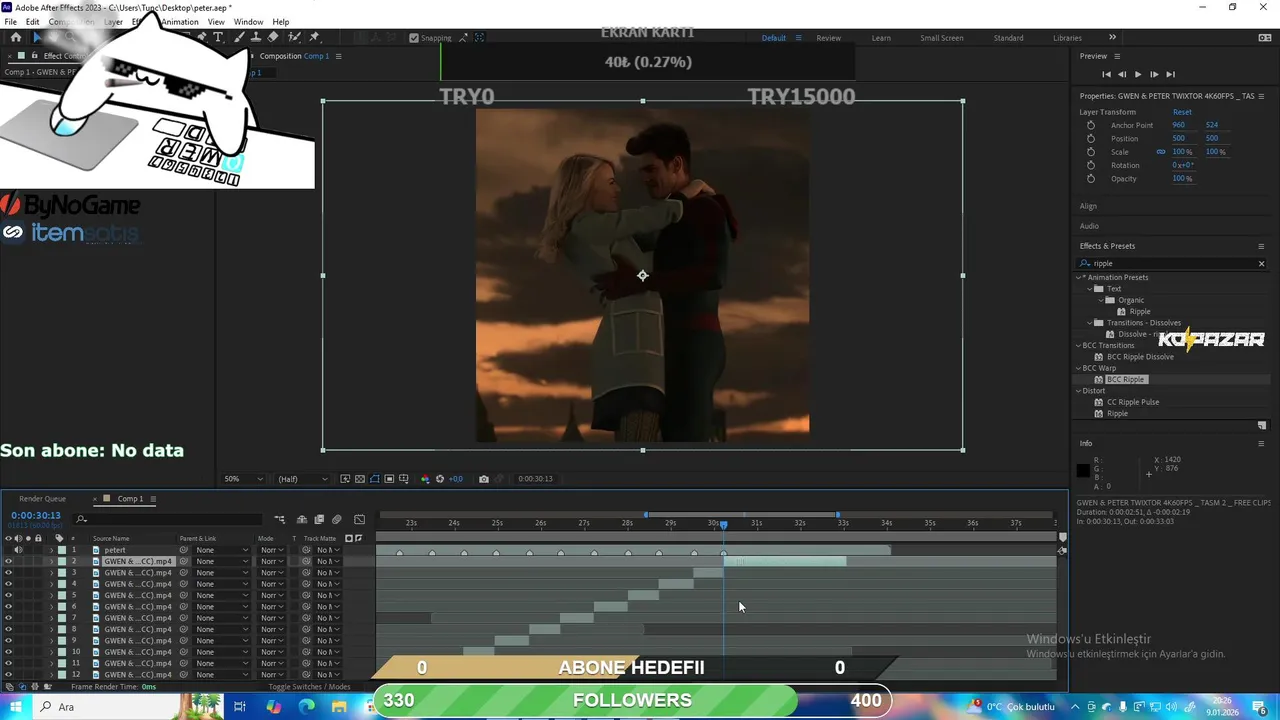Take snapshot with the camera icon

pyautogui.click(x=484, y=479)
